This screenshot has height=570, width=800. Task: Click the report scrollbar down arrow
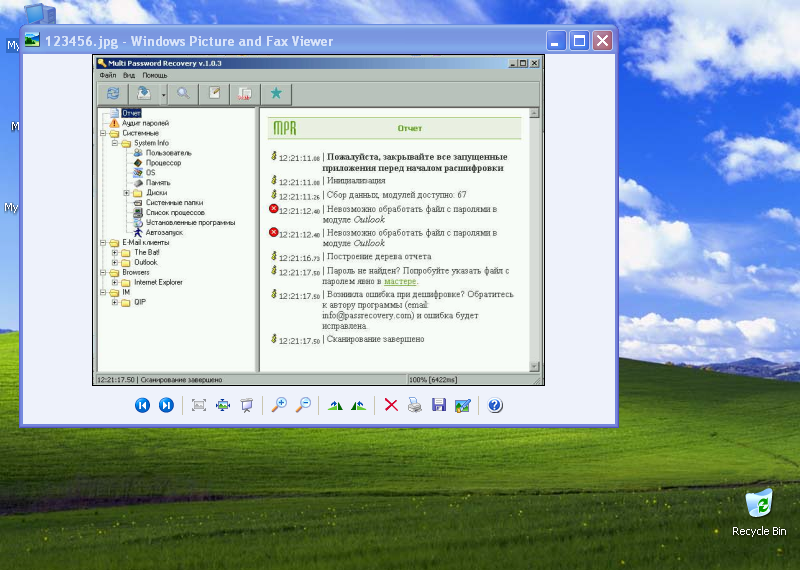(534, 366)
